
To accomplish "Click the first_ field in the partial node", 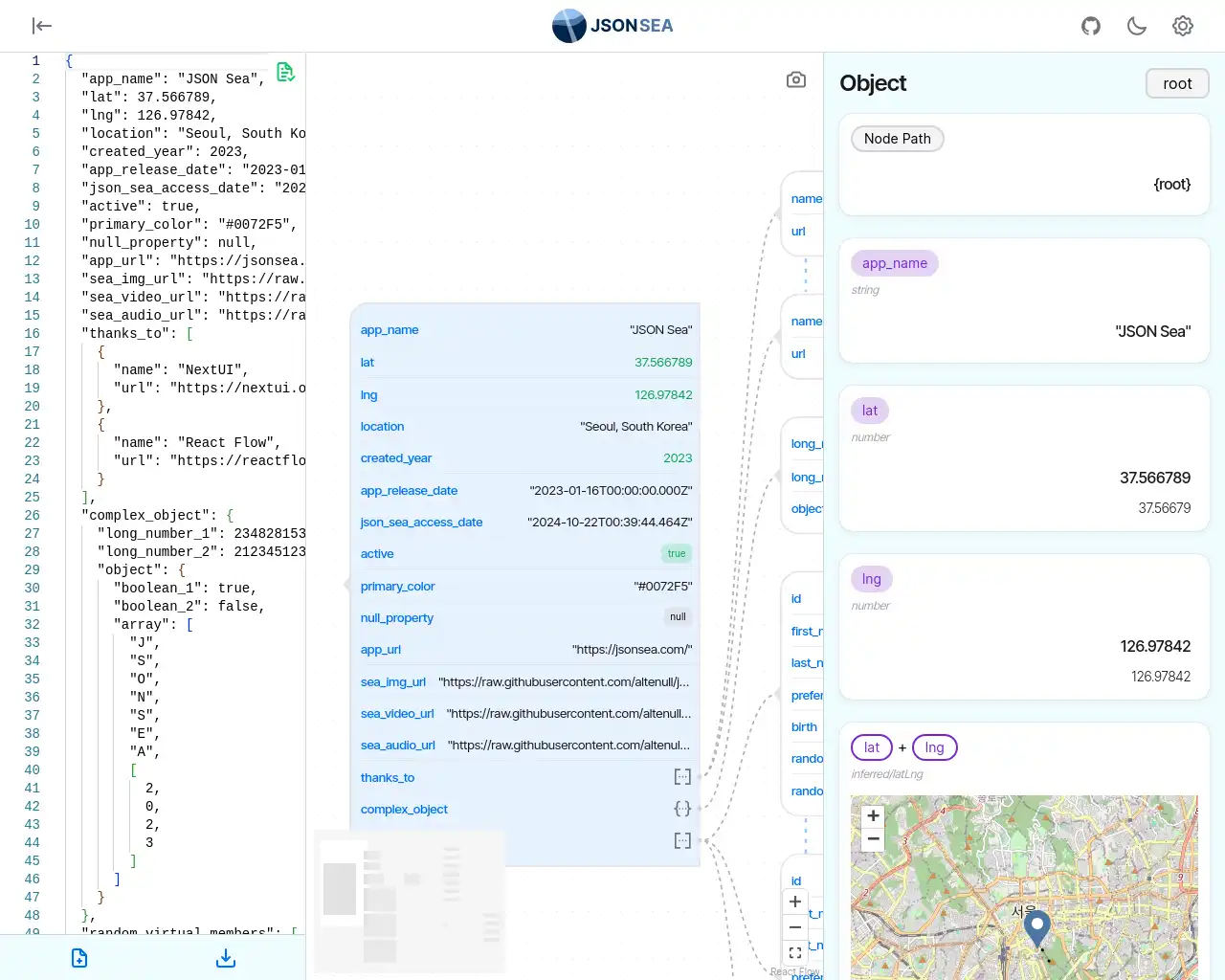I will click(807, 632).
